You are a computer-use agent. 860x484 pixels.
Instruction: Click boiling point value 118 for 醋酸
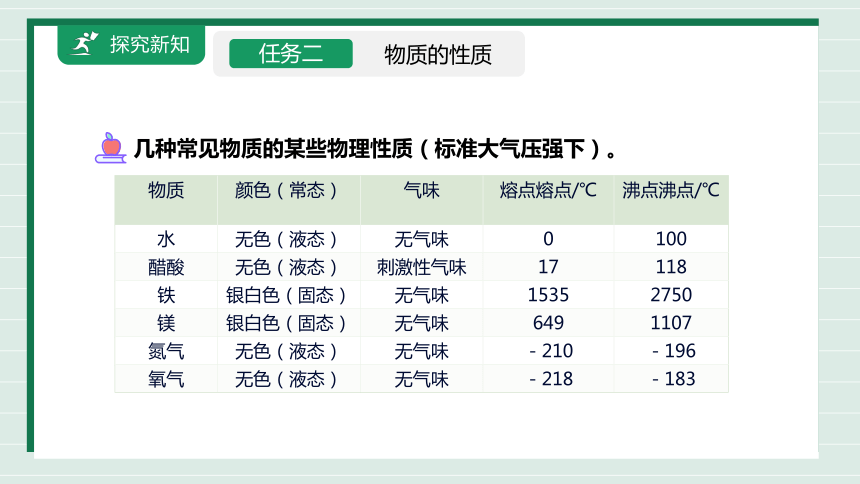(671, 267)
